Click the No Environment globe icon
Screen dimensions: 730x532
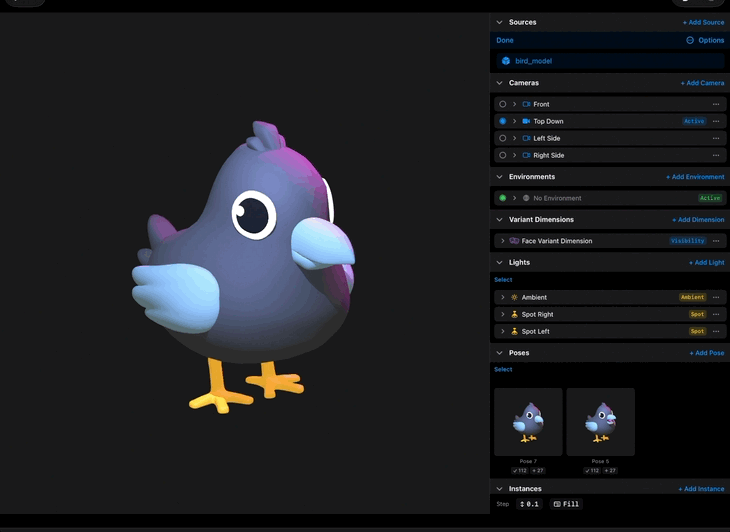[526, 198]
